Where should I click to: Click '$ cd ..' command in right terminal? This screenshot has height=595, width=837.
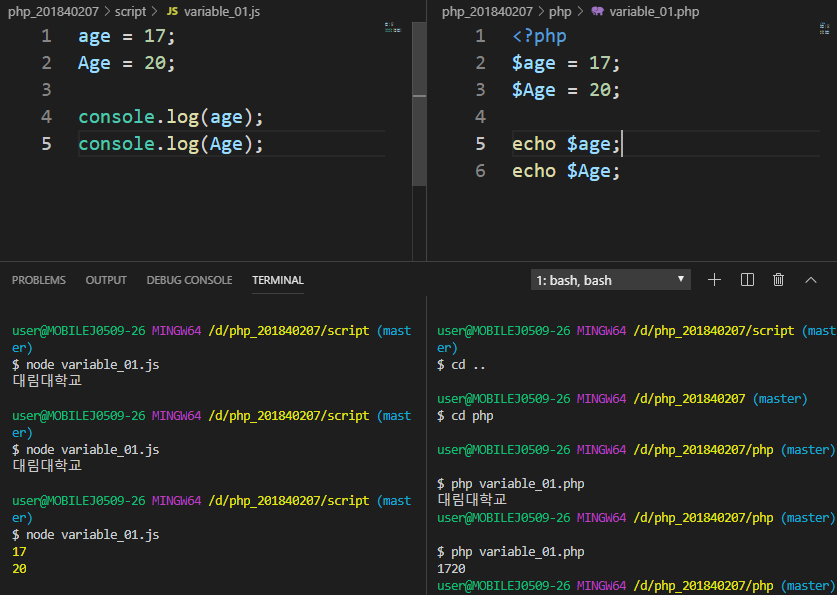pyautogui.click(x=461, y=365)
